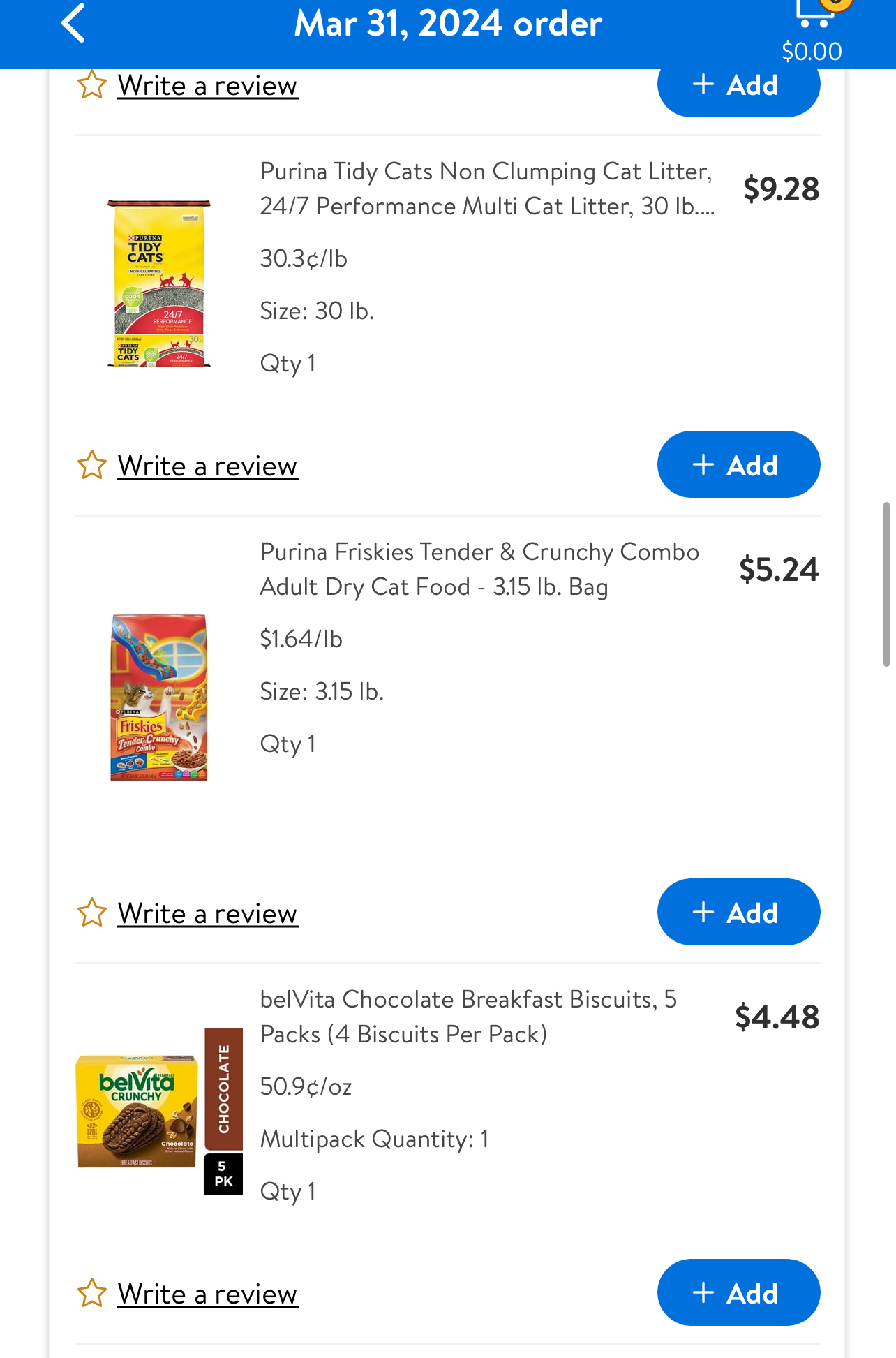The width and height of the screenshot is (896, 1358).
Task: Open the shopping cart showing $0.00
Action: (813, 28)
